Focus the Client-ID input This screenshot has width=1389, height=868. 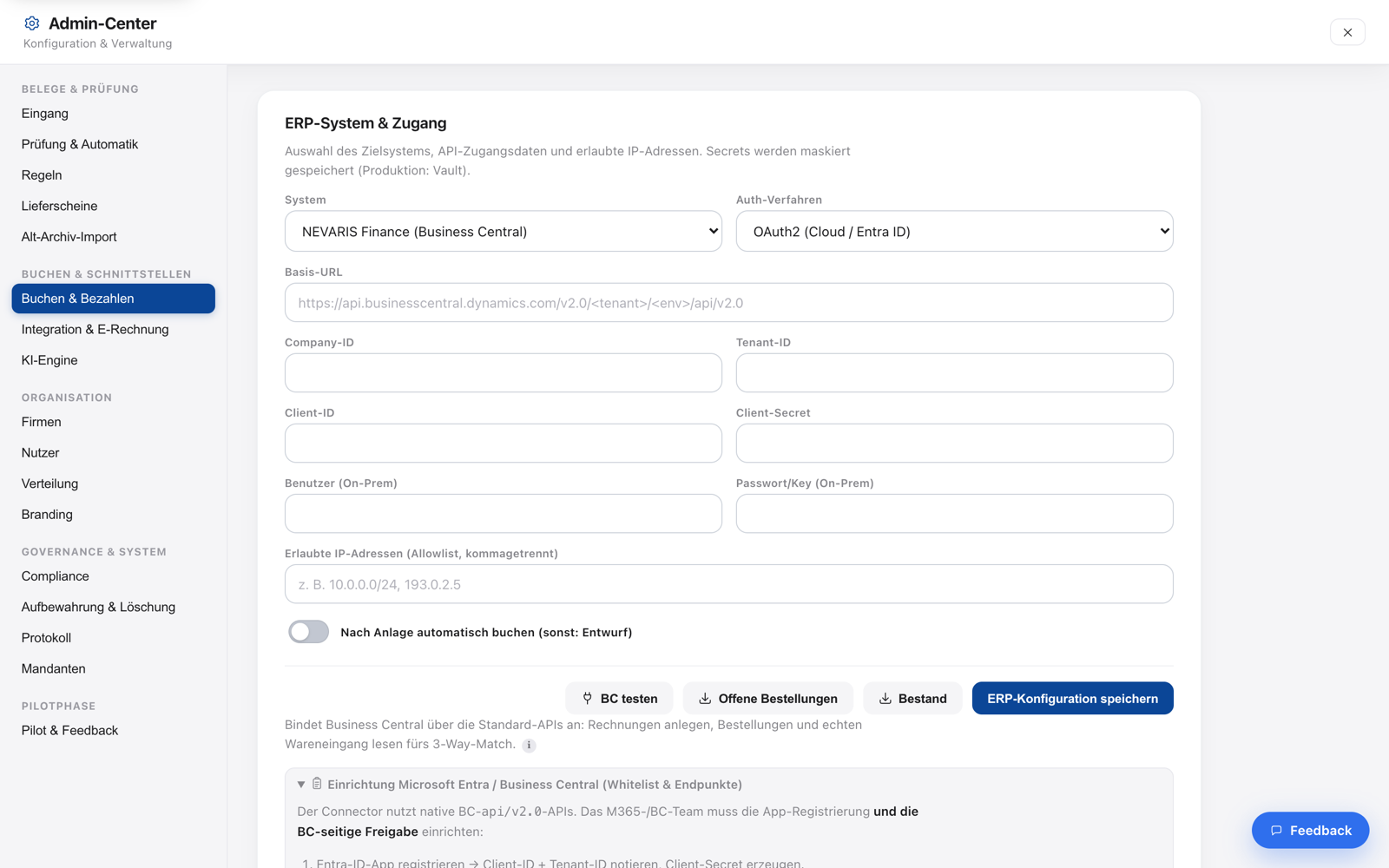tap(504, 444)
